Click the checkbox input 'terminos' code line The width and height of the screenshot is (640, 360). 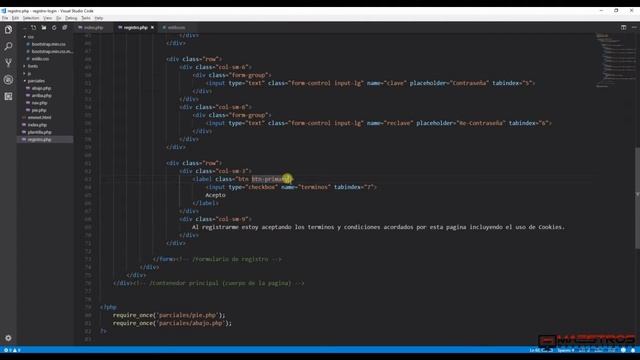pos(291,187)
